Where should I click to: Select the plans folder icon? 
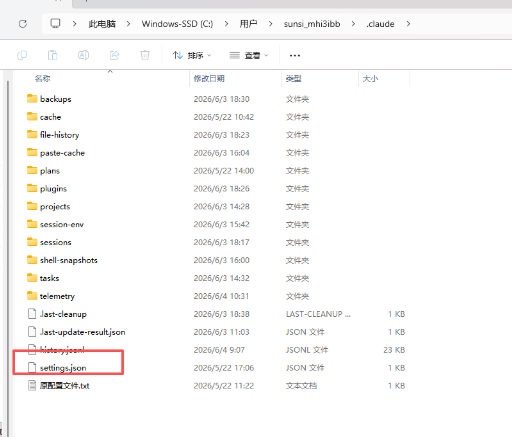[32, 170]
